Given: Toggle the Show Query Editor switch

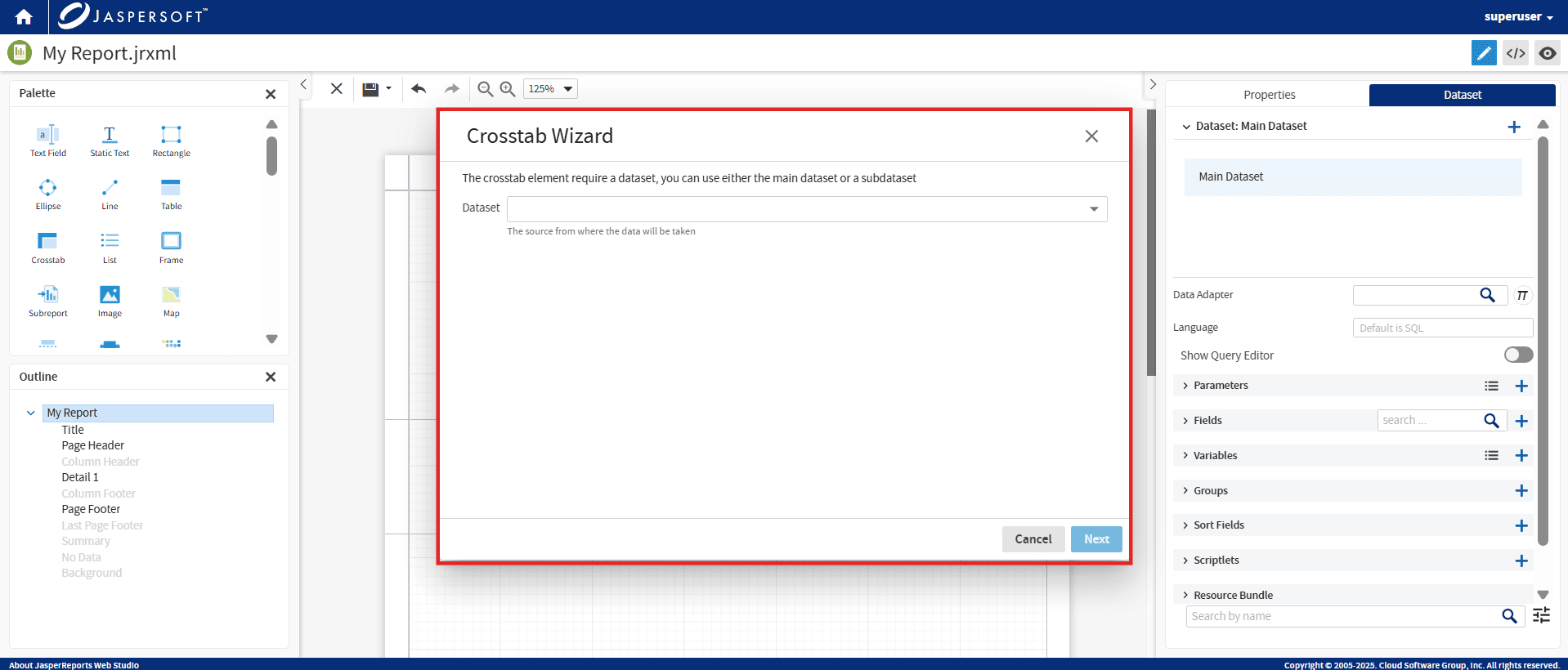Looking at the screenshot, I should (x=1518, y=355).
